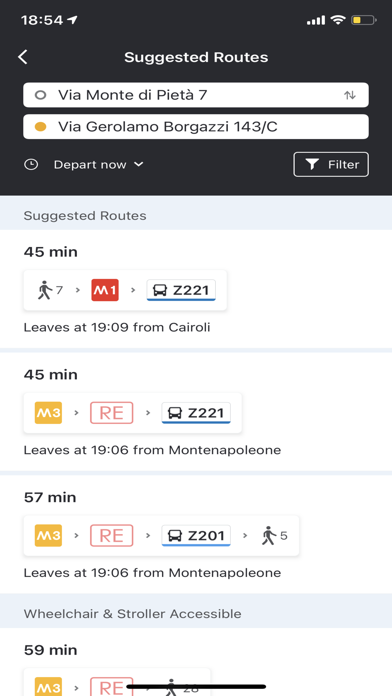Open the Filter button
This screenshot has width=392, height=696.
tap(331, 165)
